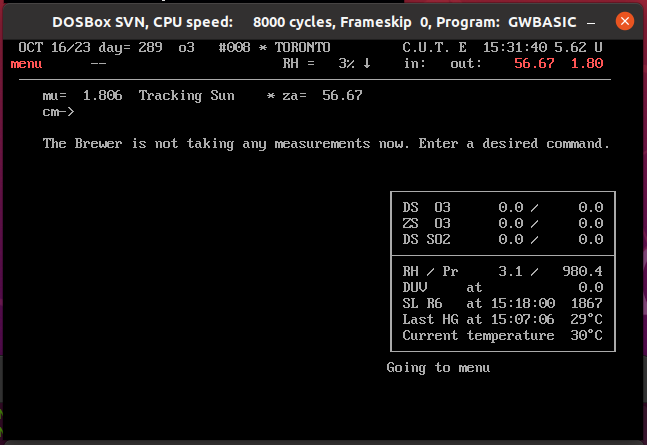Click the ZS O3 row in the data box

tap(502, 223)
